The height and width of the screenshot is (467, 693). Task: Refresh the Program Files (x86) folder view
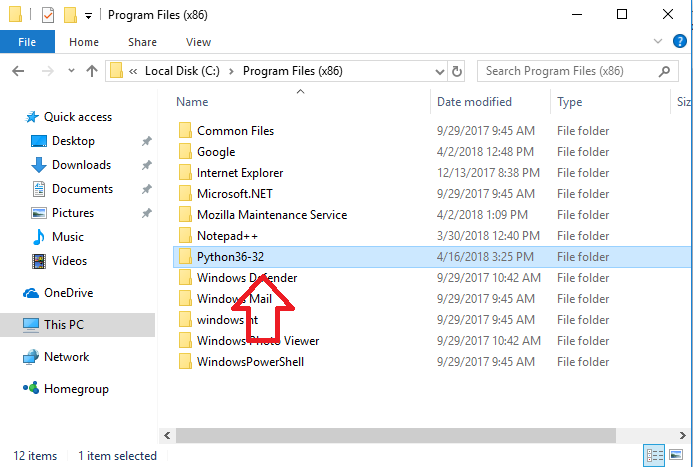coord(457,71)
